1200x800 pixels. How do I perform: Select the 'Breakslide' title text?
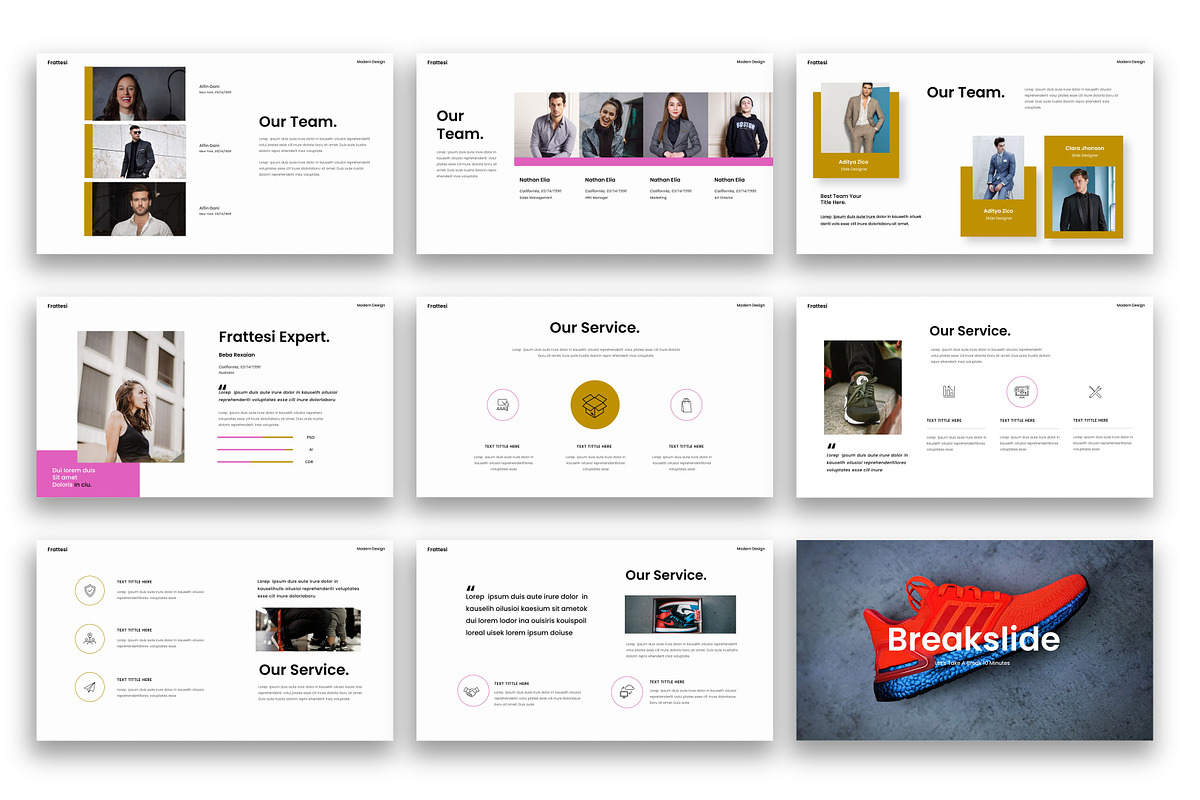[x=973, y=639]
